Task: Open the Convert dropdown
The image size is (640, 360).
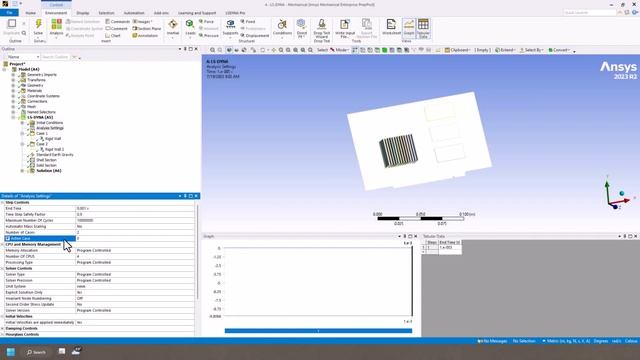Action: (559, 50)
